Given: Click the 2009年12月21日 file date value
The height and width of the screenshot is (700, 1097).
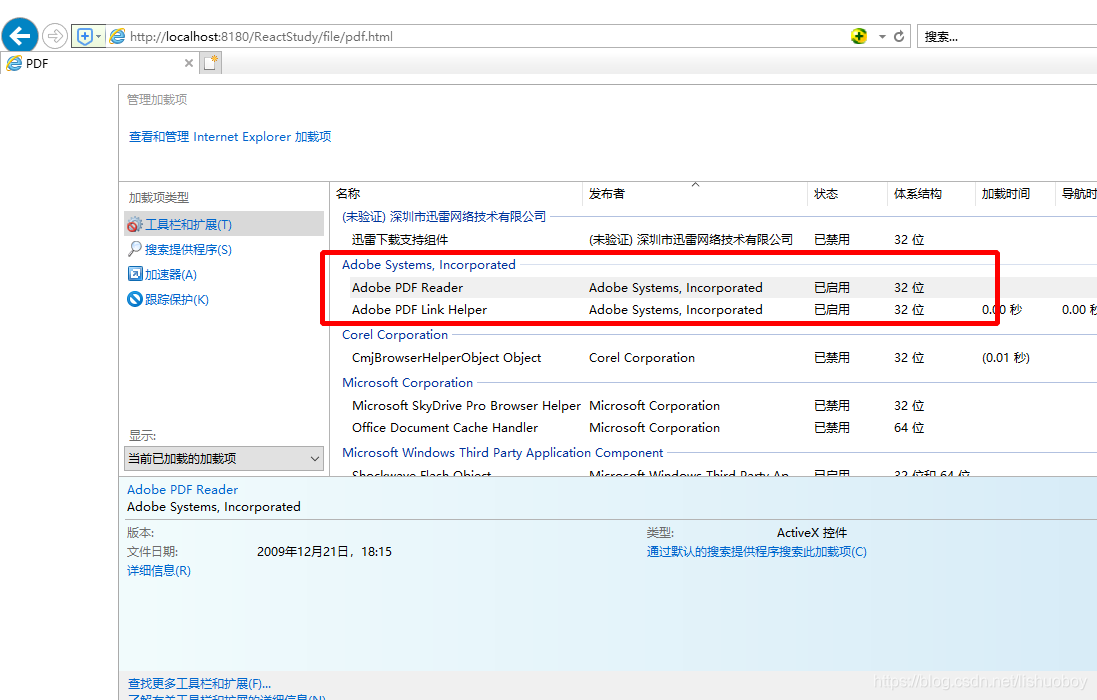Looking at the screenshot, I should point(324,552).
